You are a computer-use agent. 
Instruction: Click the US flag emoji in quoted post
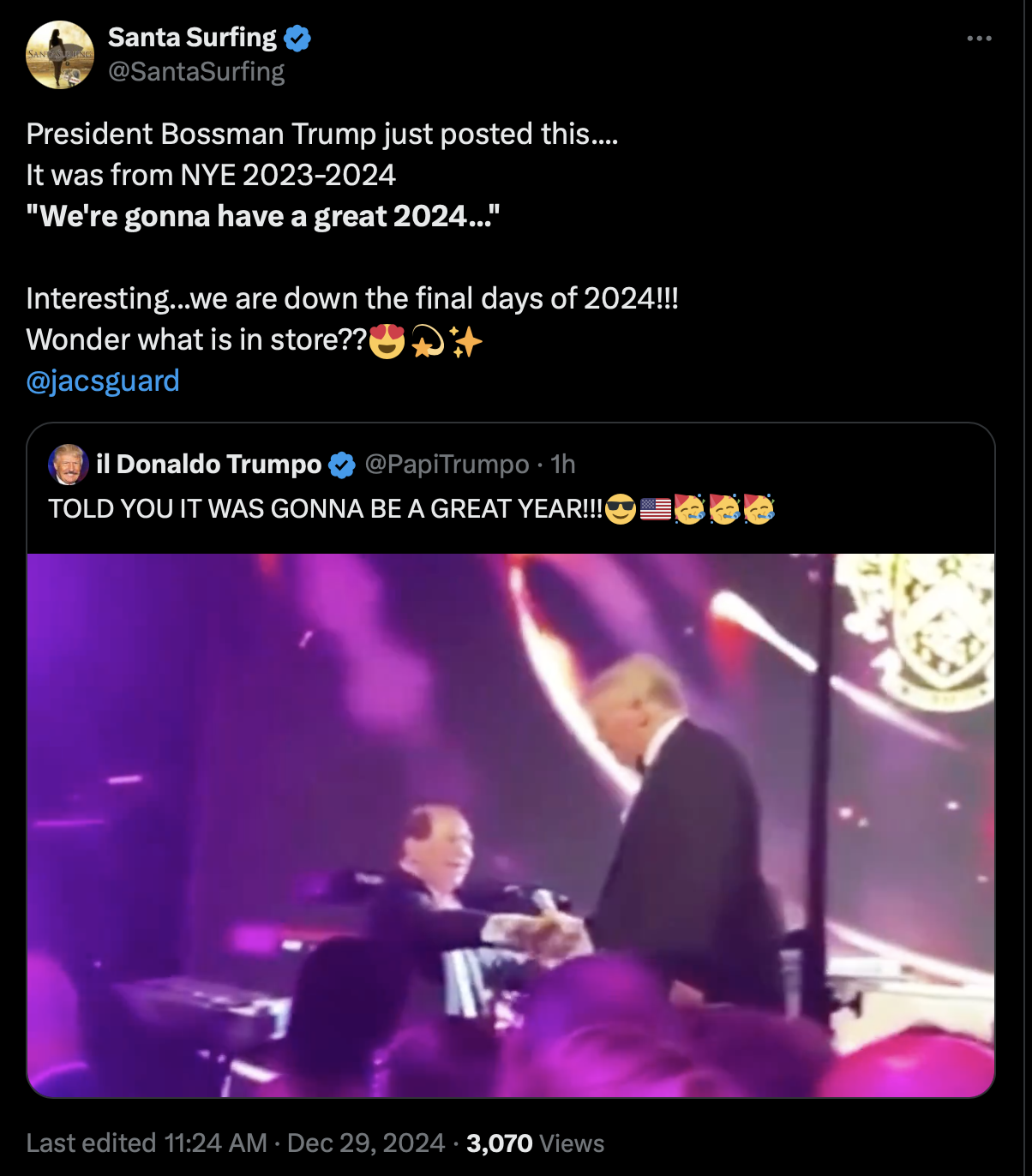point(656,510)
